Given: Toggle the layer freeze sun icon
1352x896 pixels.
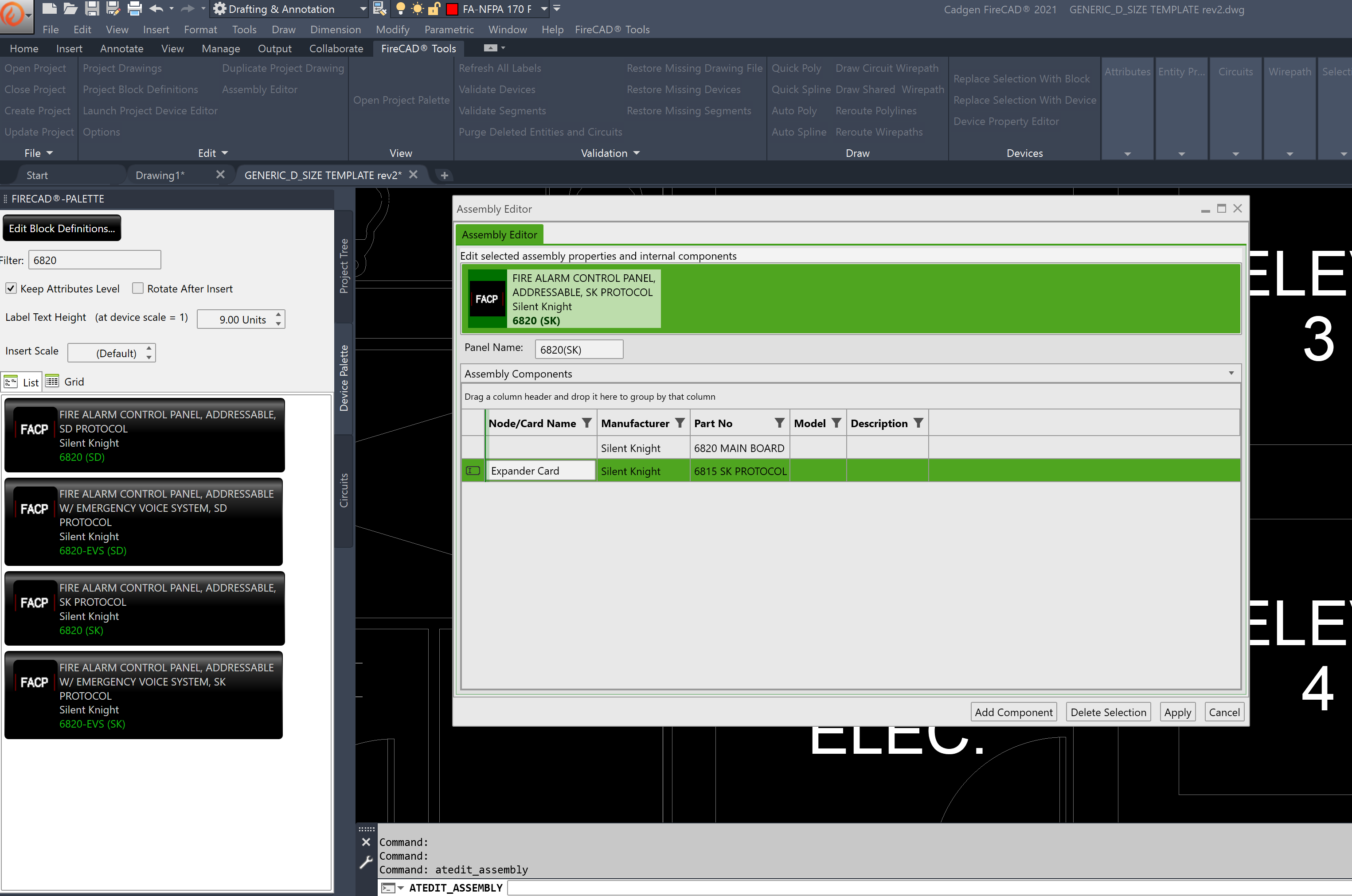Looking at the screenshot, I should coord(417,8).
